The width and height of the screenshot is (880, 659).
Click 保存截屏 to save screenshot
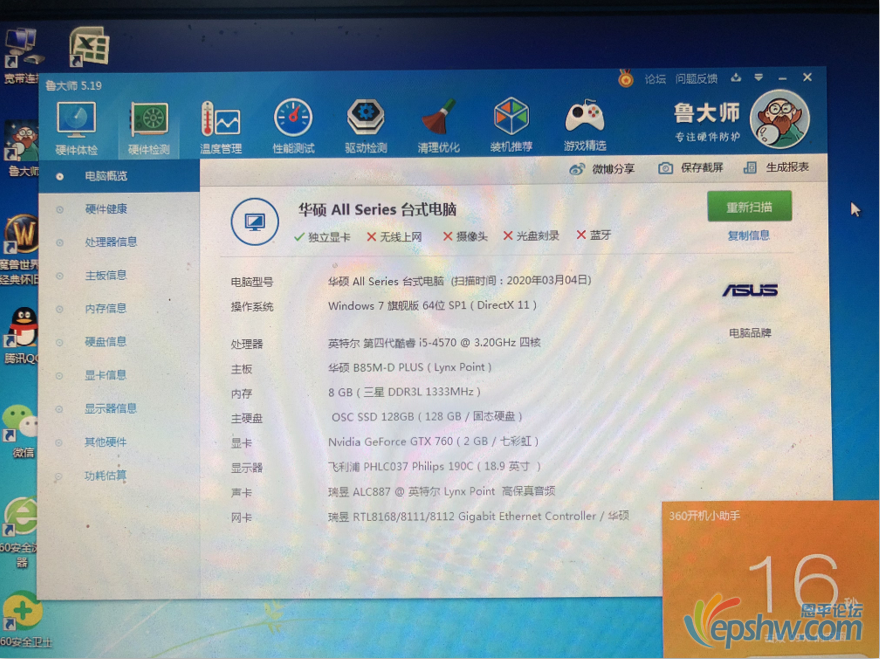(x=690, y=168)
